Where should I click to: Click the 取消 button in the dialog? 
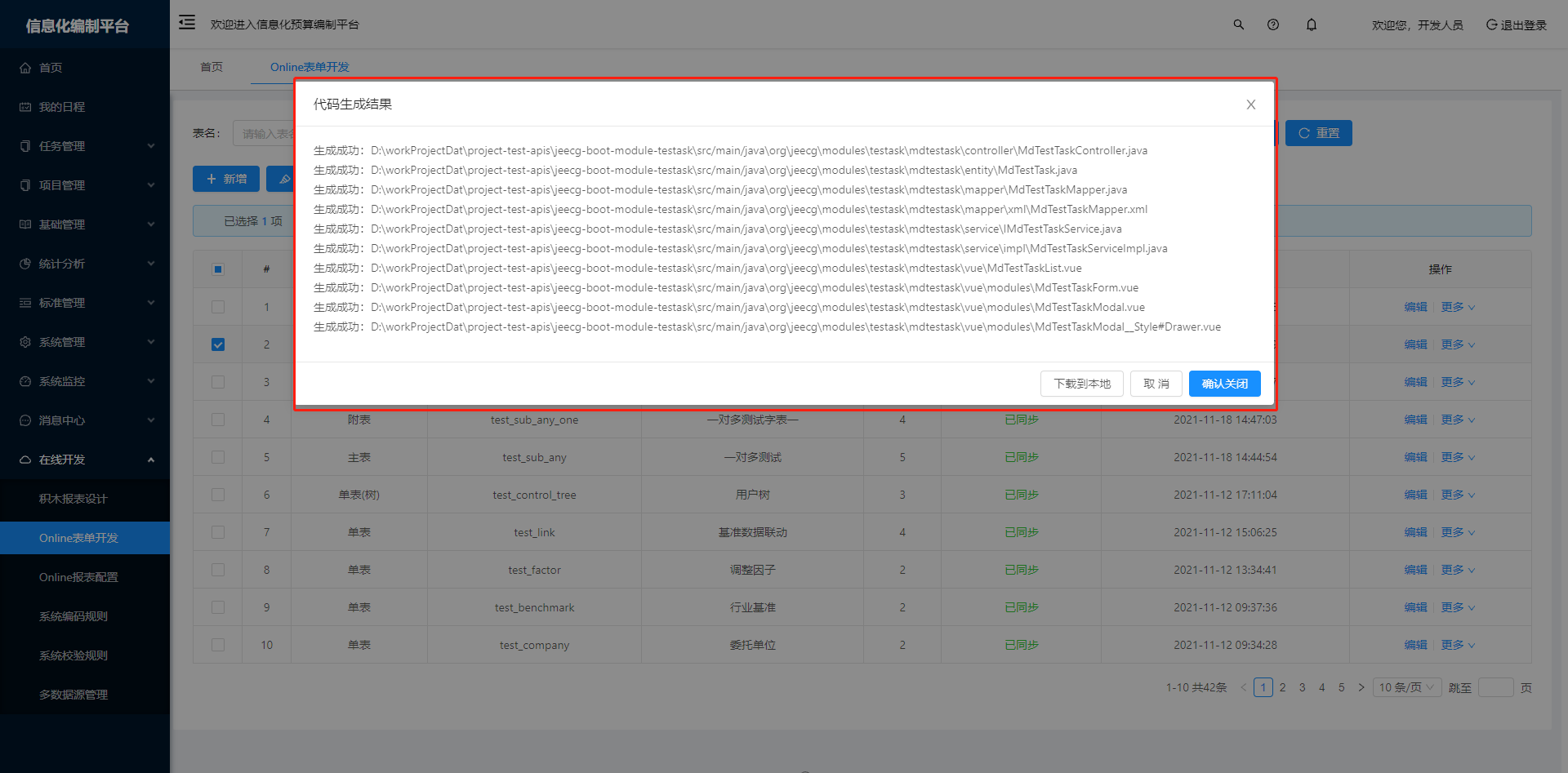click(1156, 384)
